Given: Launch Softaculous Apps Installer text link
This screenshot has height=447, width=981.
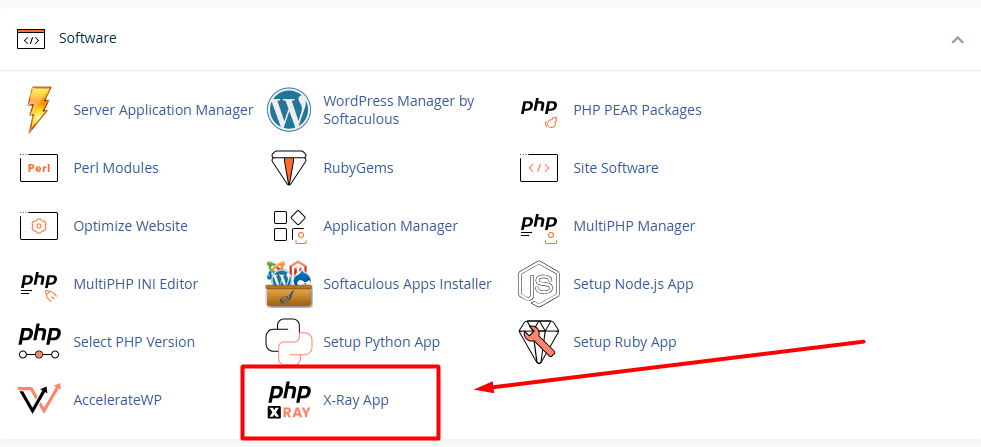Looking at the screenshot, I should [407, 284].
